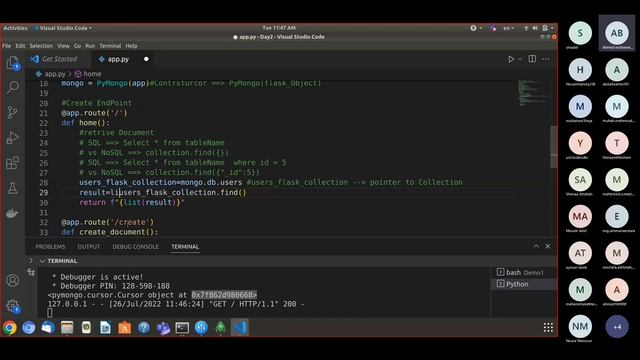
Task: Open the Terminal menu
Action: pyautogui.click(x=110, y=46)
